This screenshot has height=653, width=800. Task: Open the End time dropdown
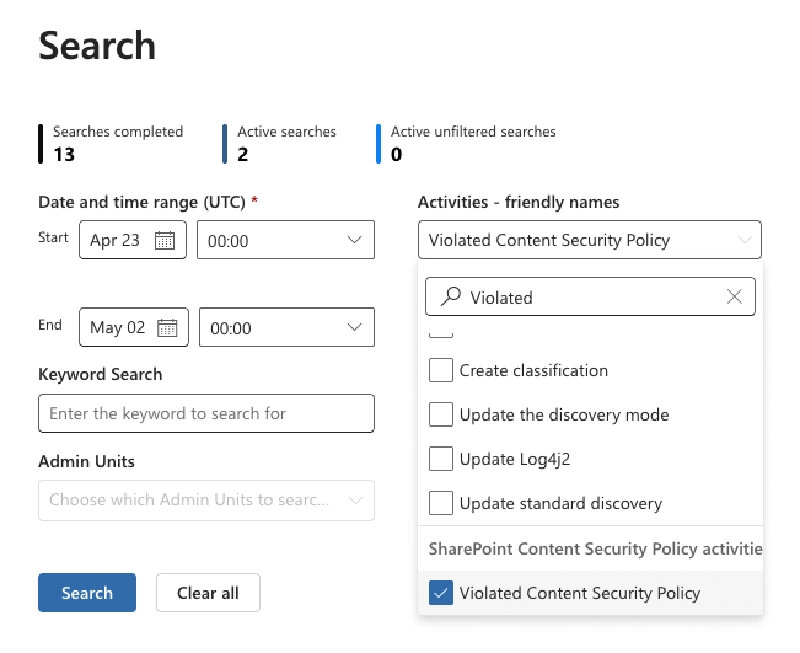point(352,327)
